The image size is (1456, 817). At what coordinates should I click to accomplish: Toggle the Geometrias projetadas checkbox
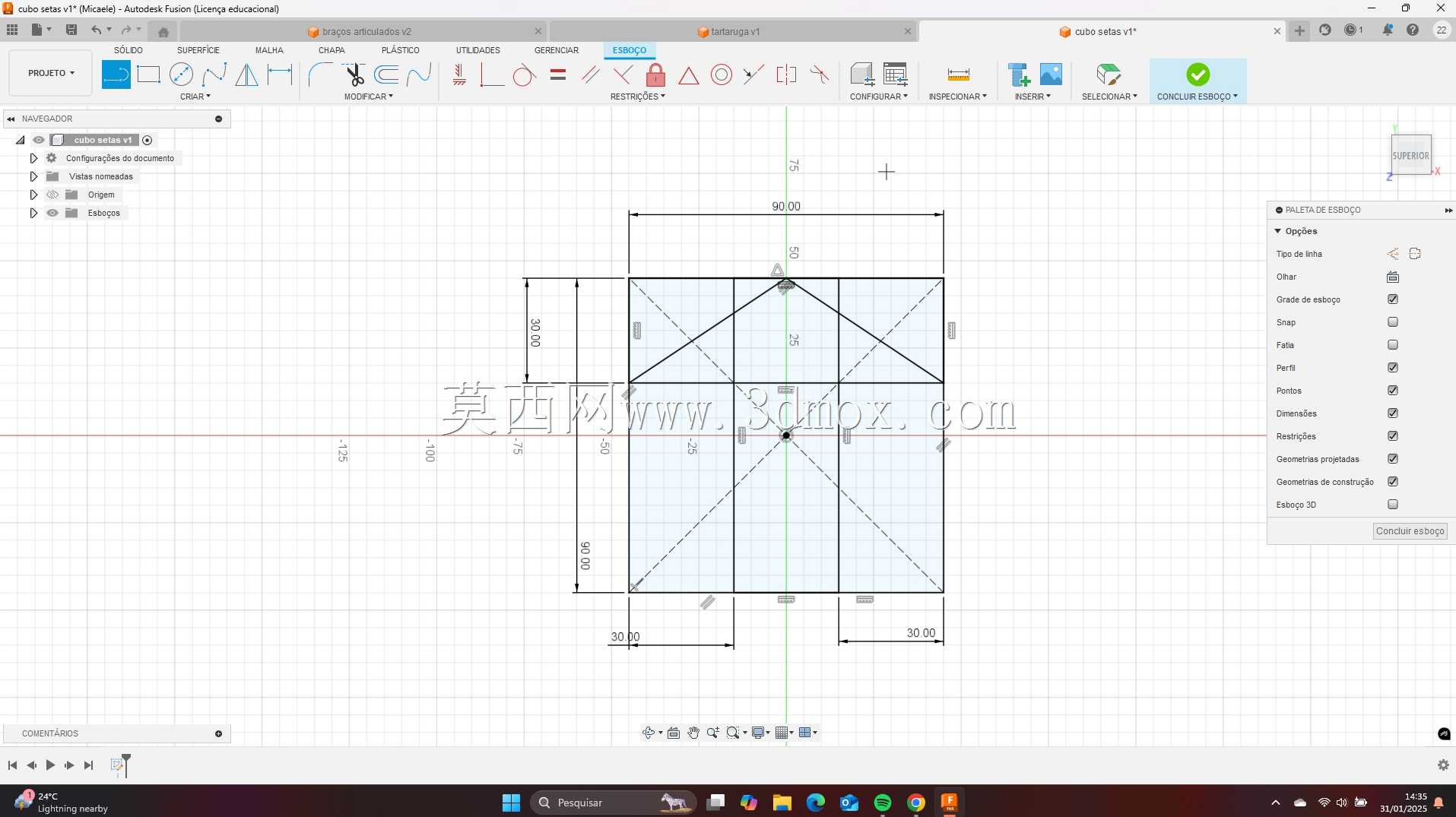[1393, 459]
